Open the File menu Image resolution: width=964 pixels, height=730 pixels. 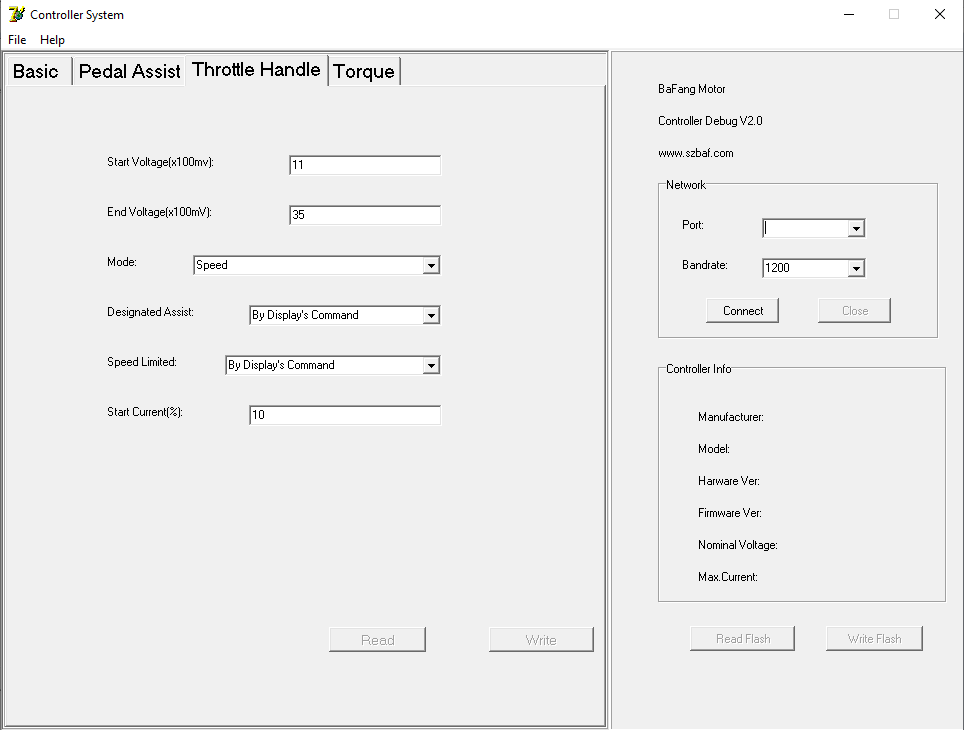click(x=17, y=40)
